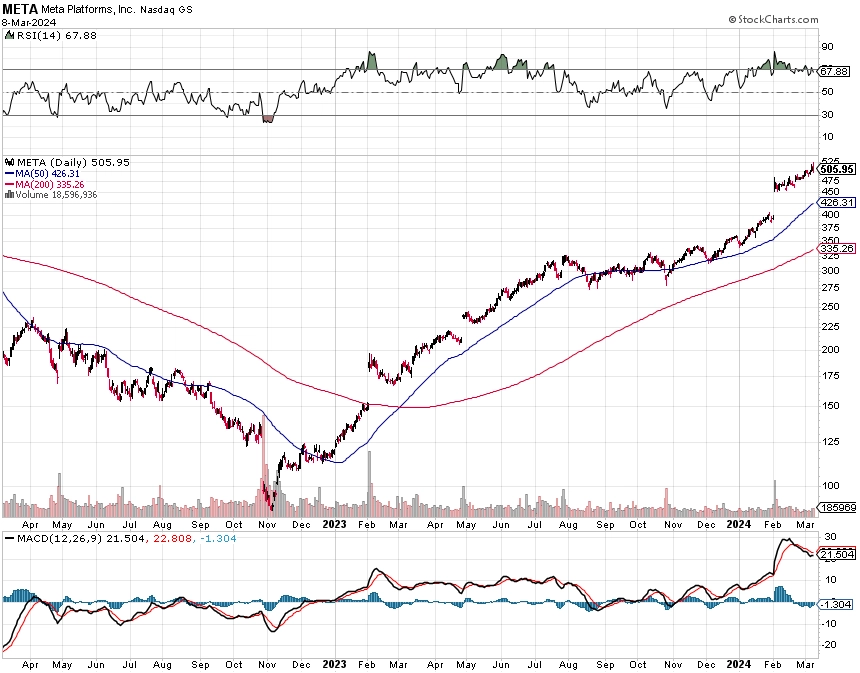
Task: Click the chart date '8-Mar-2024'
Action: (x=29, y=22)
